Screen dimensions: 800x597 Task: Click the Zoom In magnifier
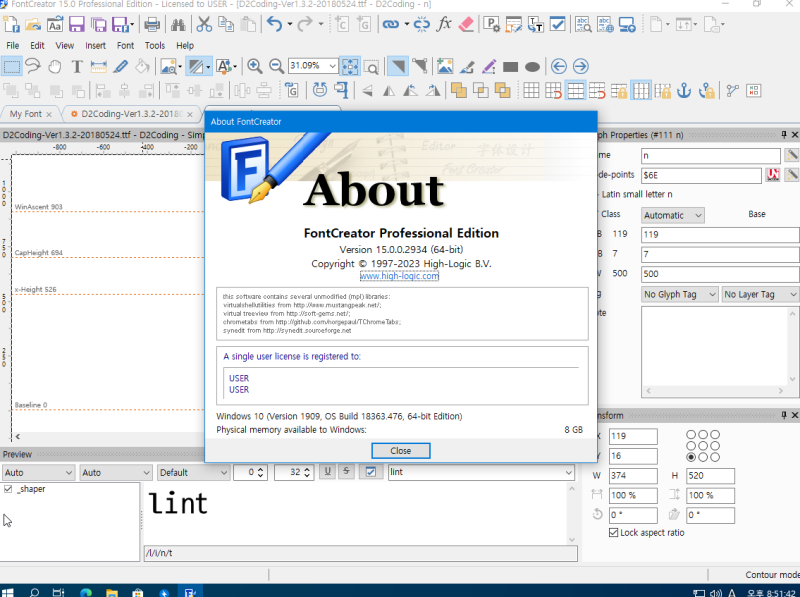pos(255,67)
